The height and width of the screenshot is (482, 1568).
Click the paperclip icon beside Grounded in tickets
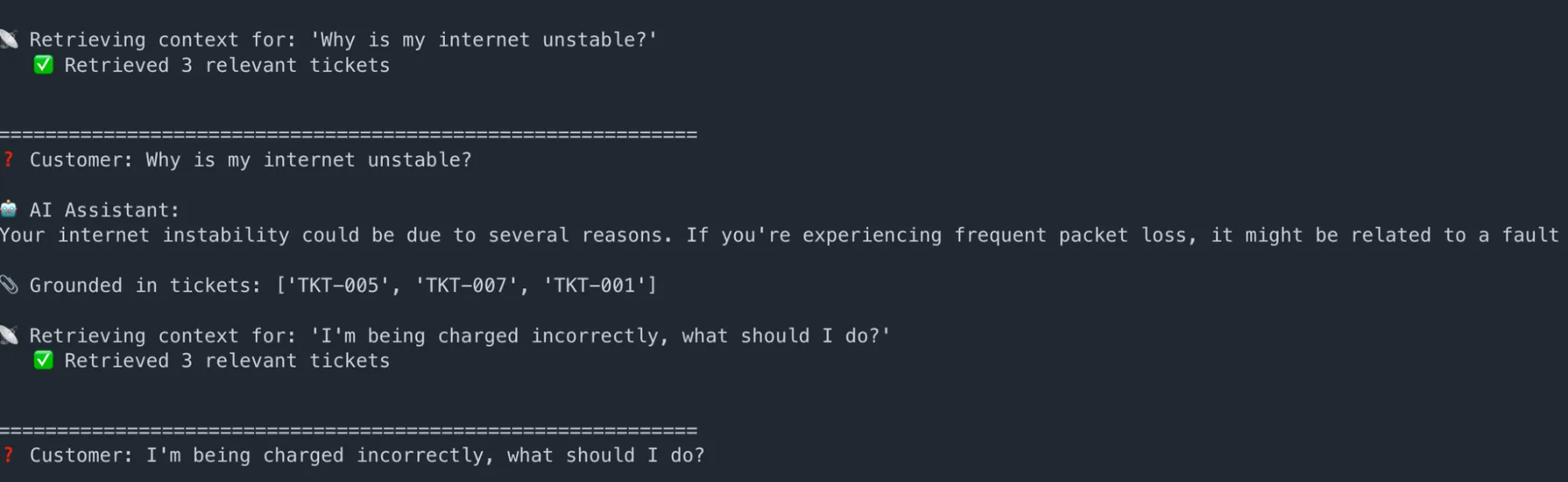(x=9, y=284)
